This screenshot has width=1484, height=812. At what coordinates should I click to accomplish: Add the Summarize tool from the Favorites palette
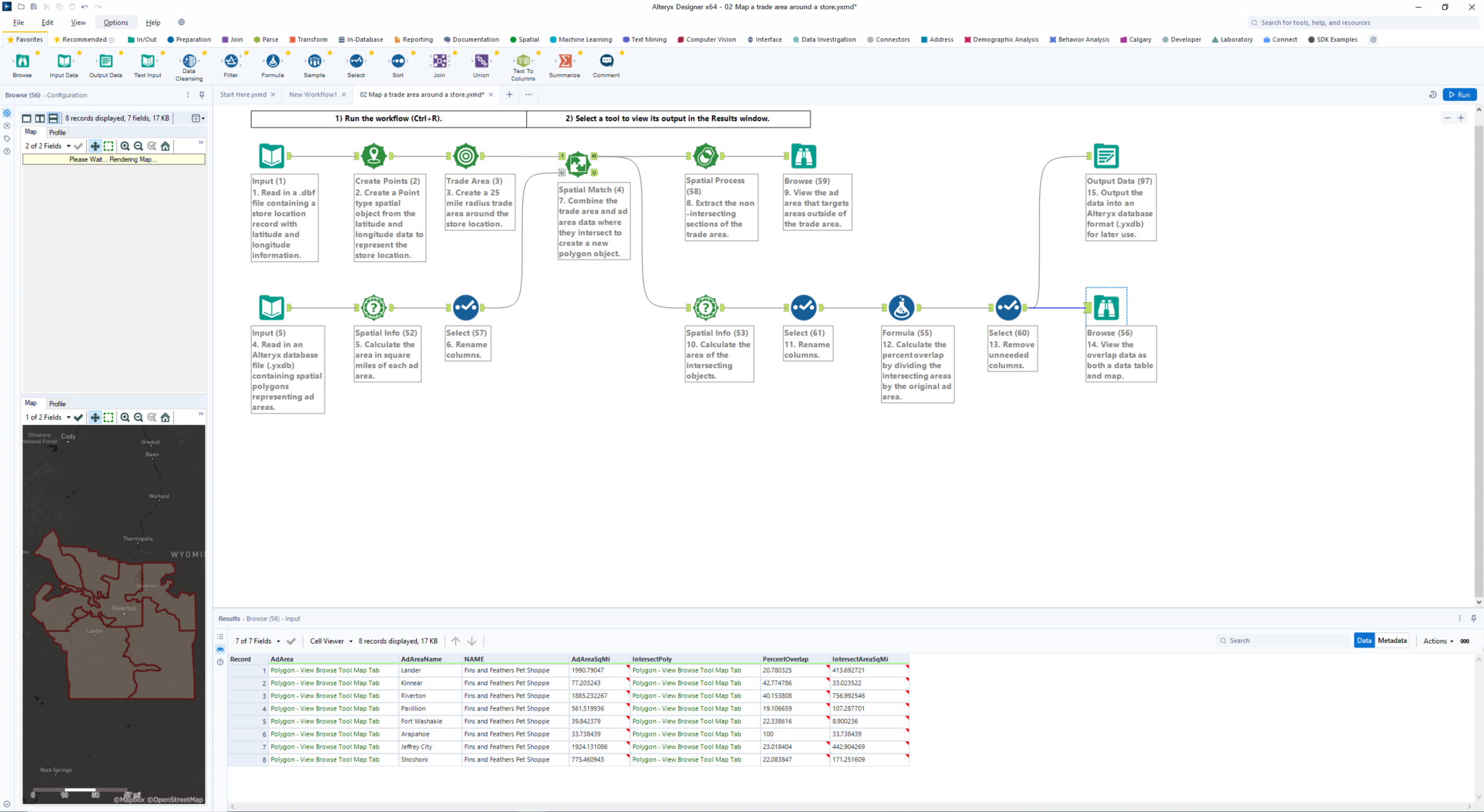tap(564, 61)
